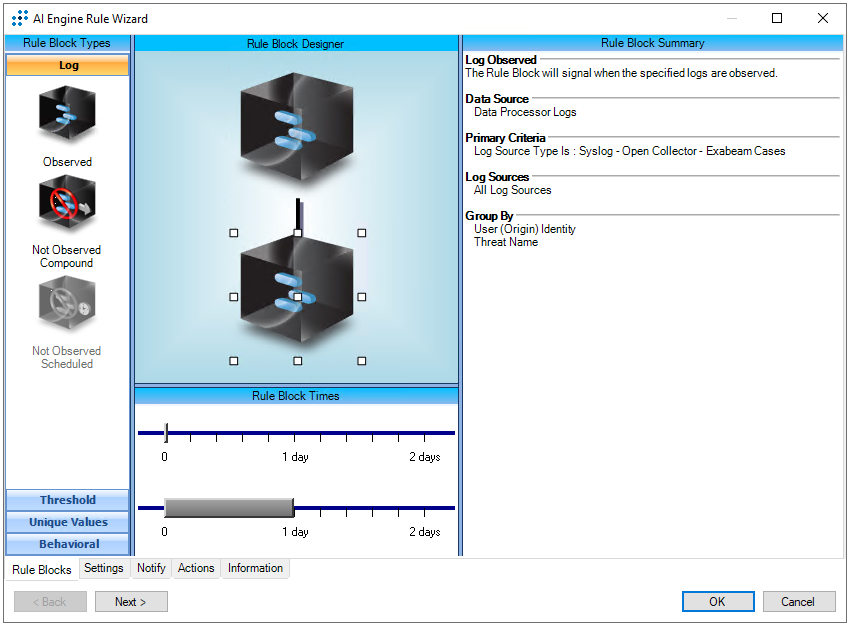Expand the Unique Values category
This screenshot has height=623, width=849.
coord(68,522)
